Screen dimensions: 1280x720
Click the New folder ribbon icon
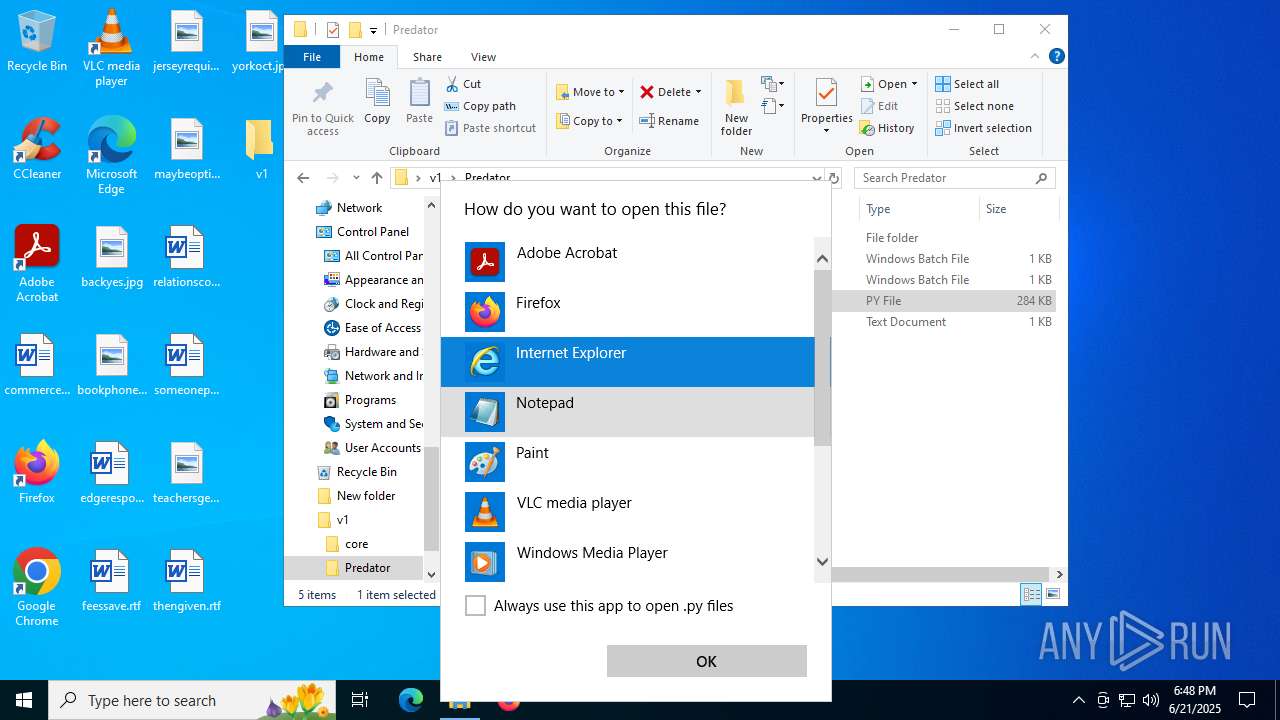coord(736,108)
